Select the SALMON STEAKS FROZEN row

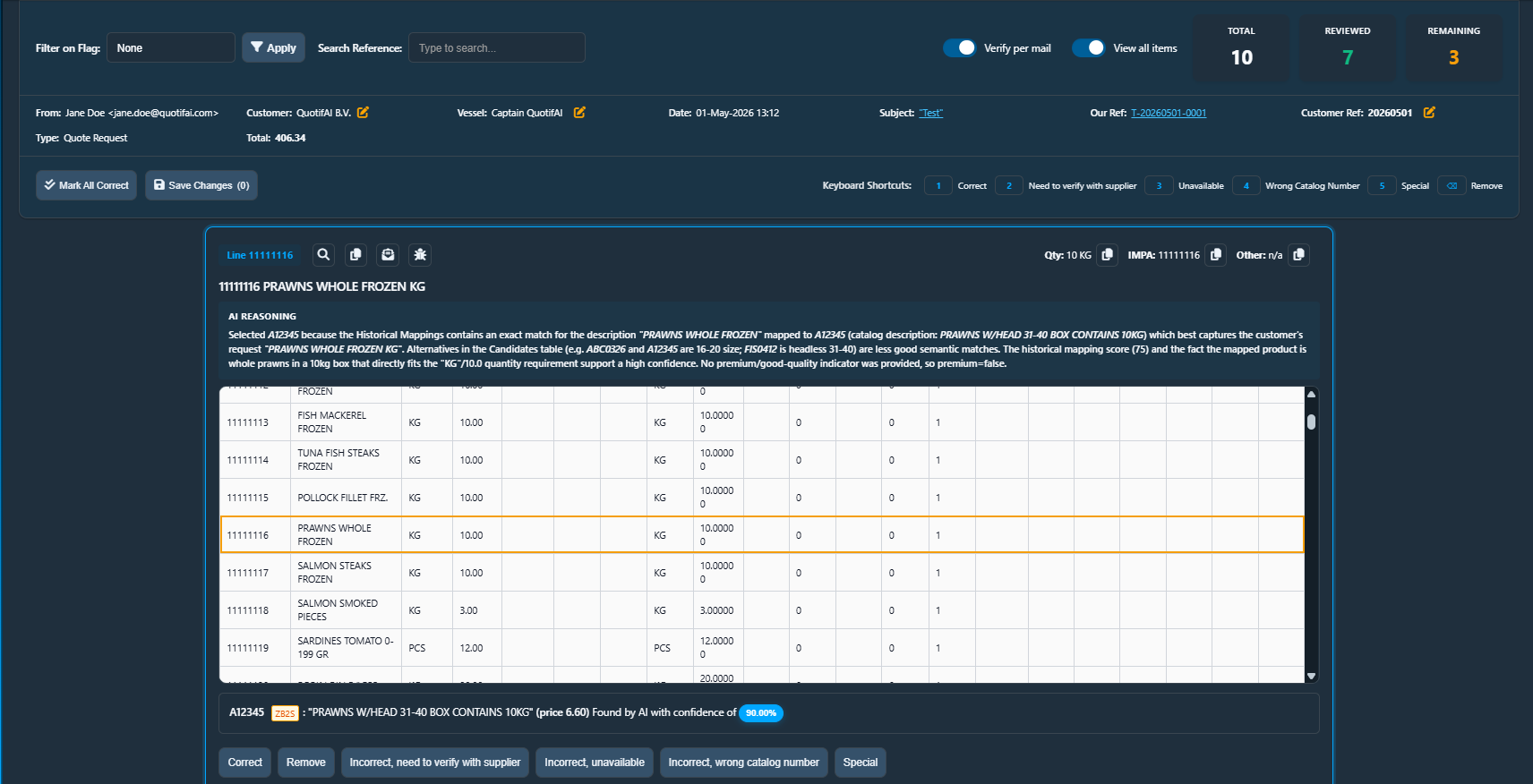761,573
